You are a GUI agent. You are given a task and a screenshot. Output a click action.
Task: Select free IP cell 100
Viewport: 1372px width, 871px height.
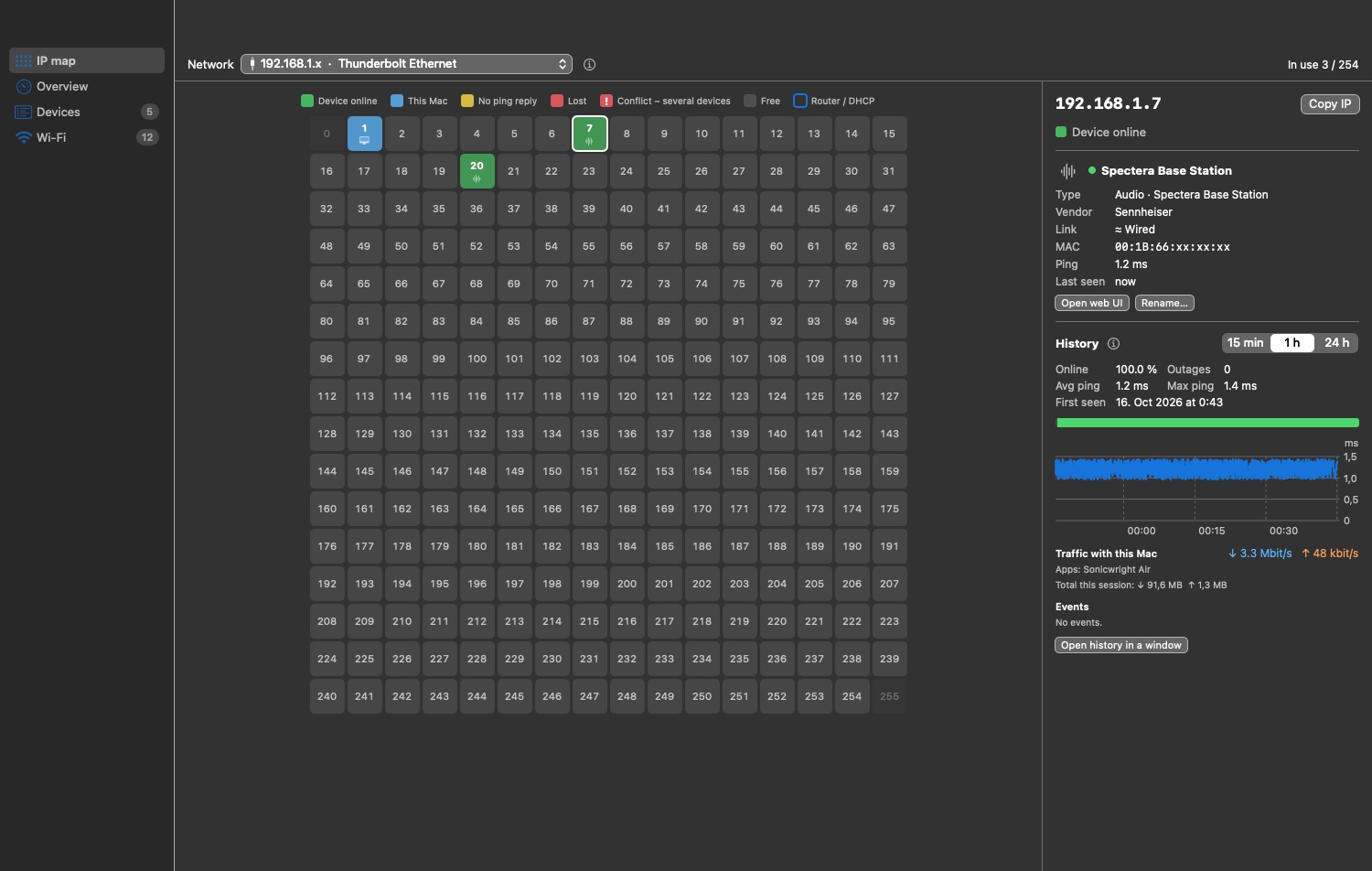point(477,359)
